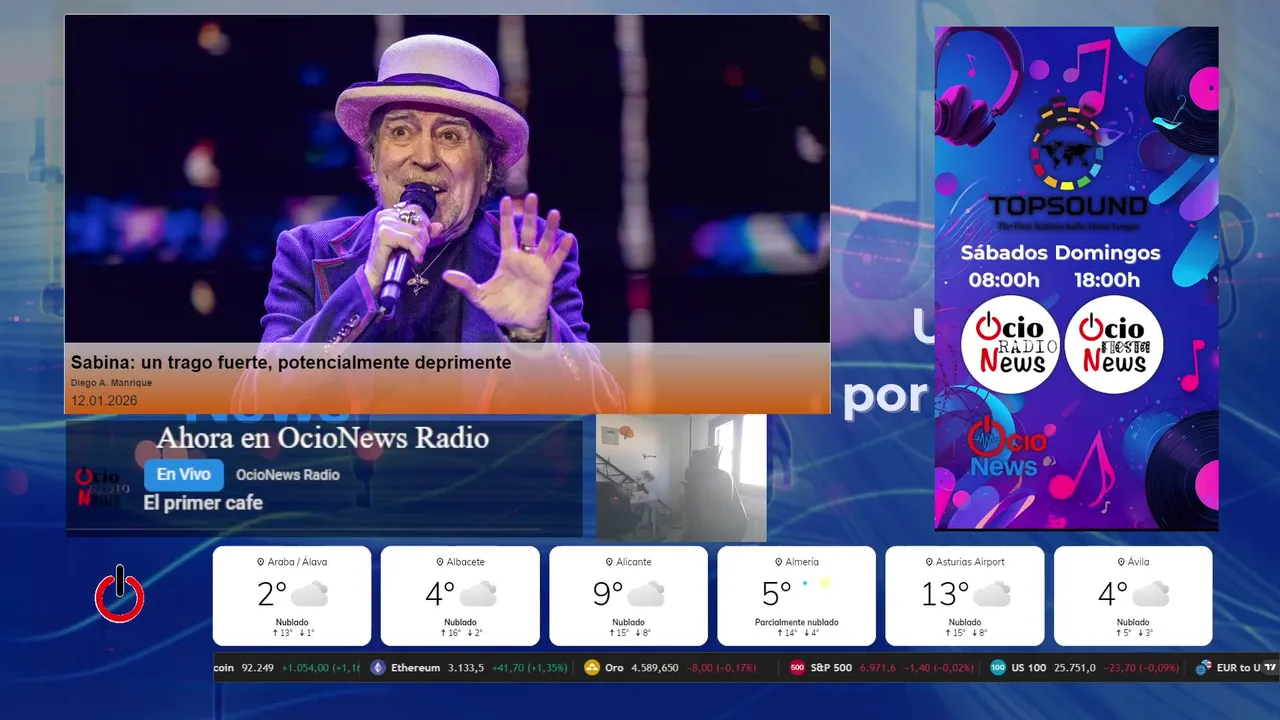Click the cloud icon in Asturias Airport card
Viewport: 1280px width, 720px height.
[x=992, y=594]
